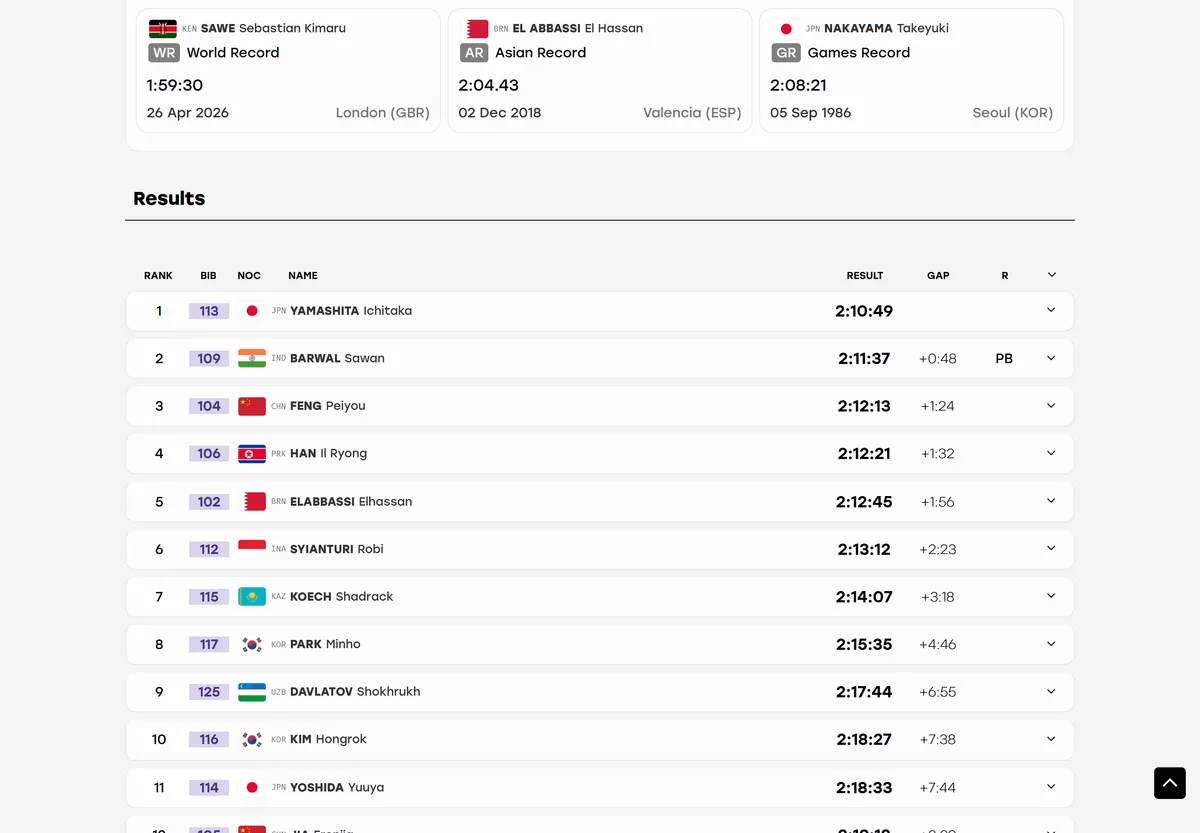Click China flag beside FENG Peiyou
The height and width of the screenshot is (833, 1200).
pos(252,406)
